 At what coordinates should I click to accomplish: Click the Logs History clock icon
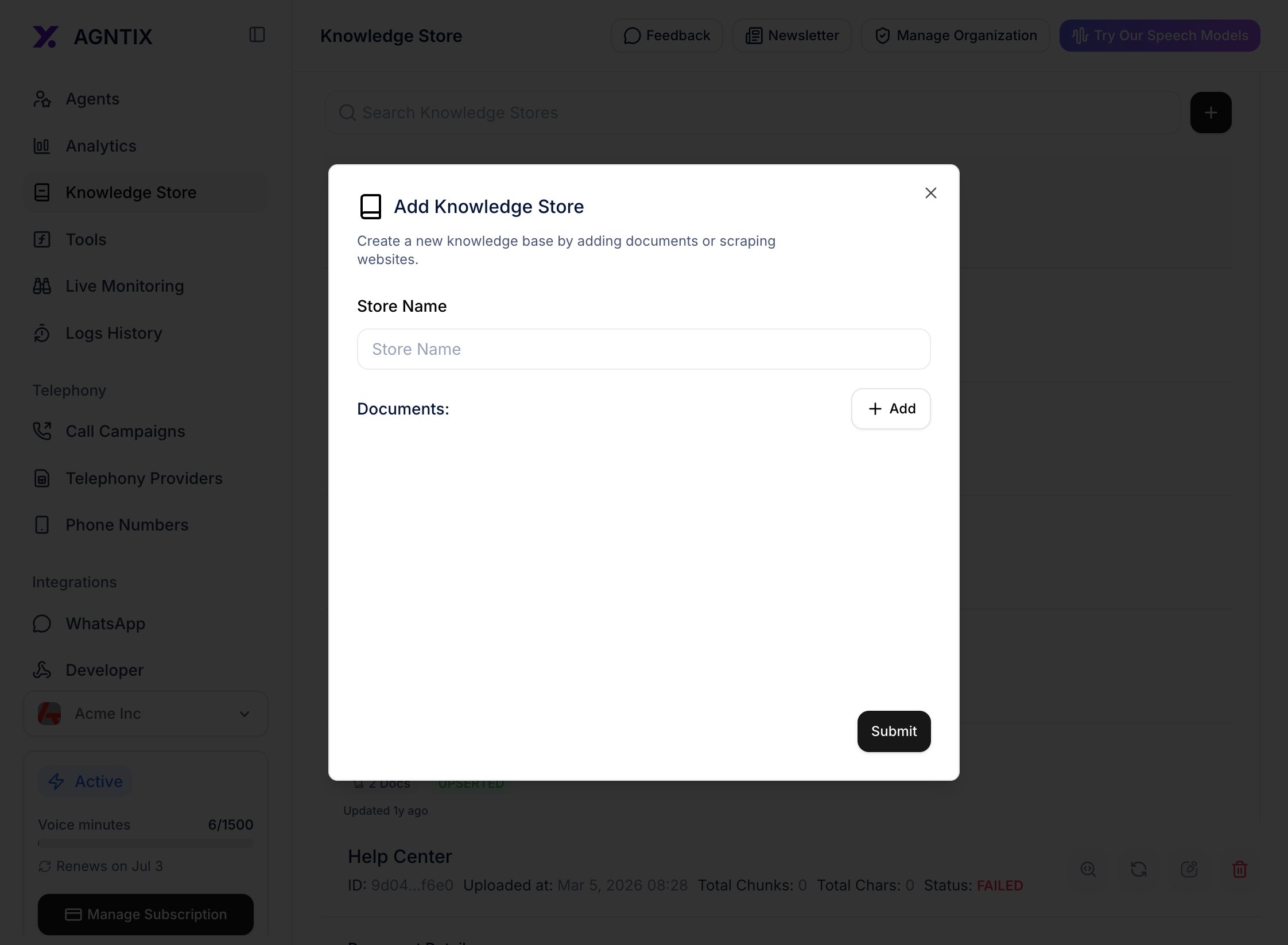42,333
